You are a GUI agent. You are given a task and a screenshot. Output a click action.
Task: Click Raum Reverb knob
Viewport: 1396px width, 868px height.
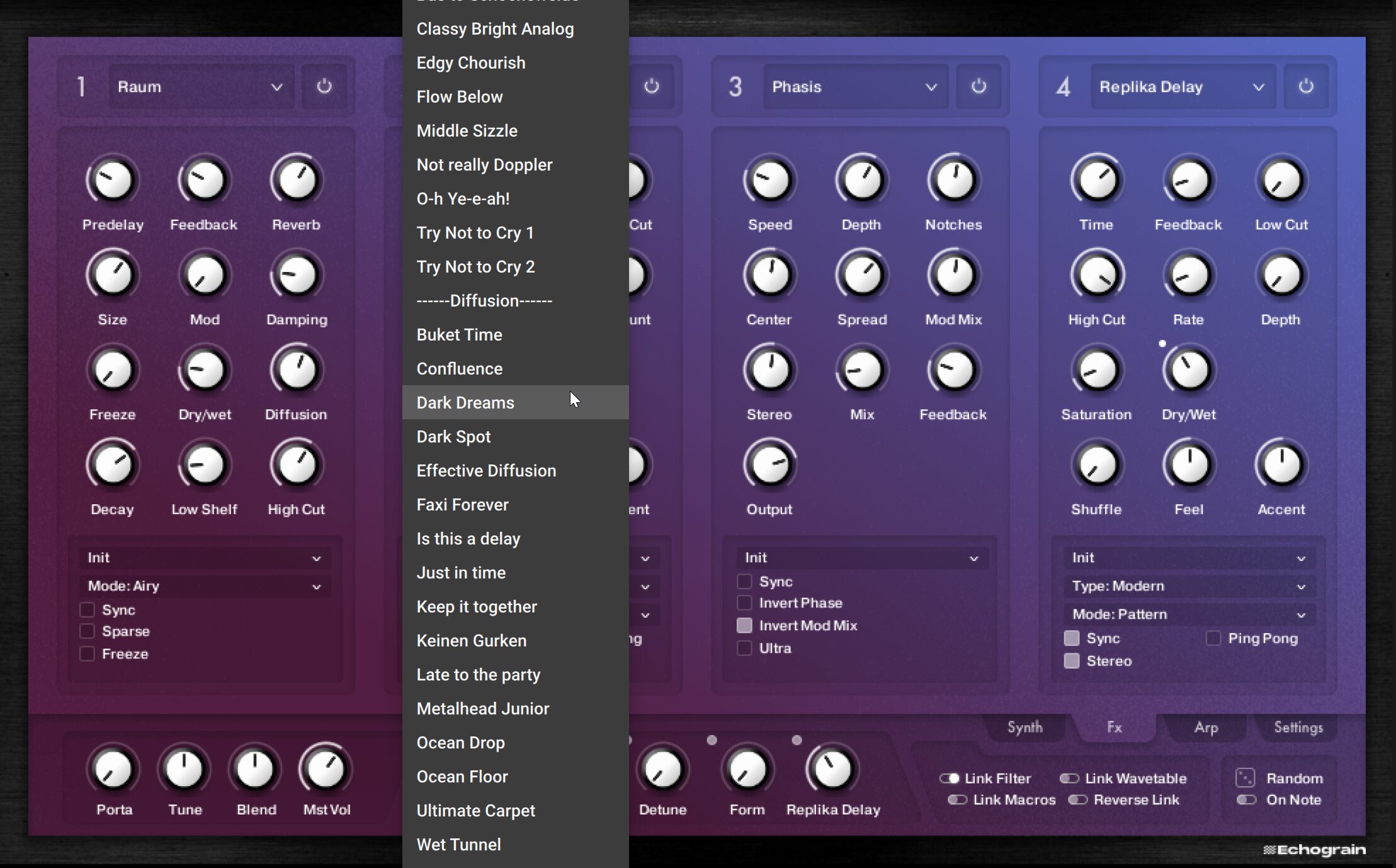click(x=297, y=180)
